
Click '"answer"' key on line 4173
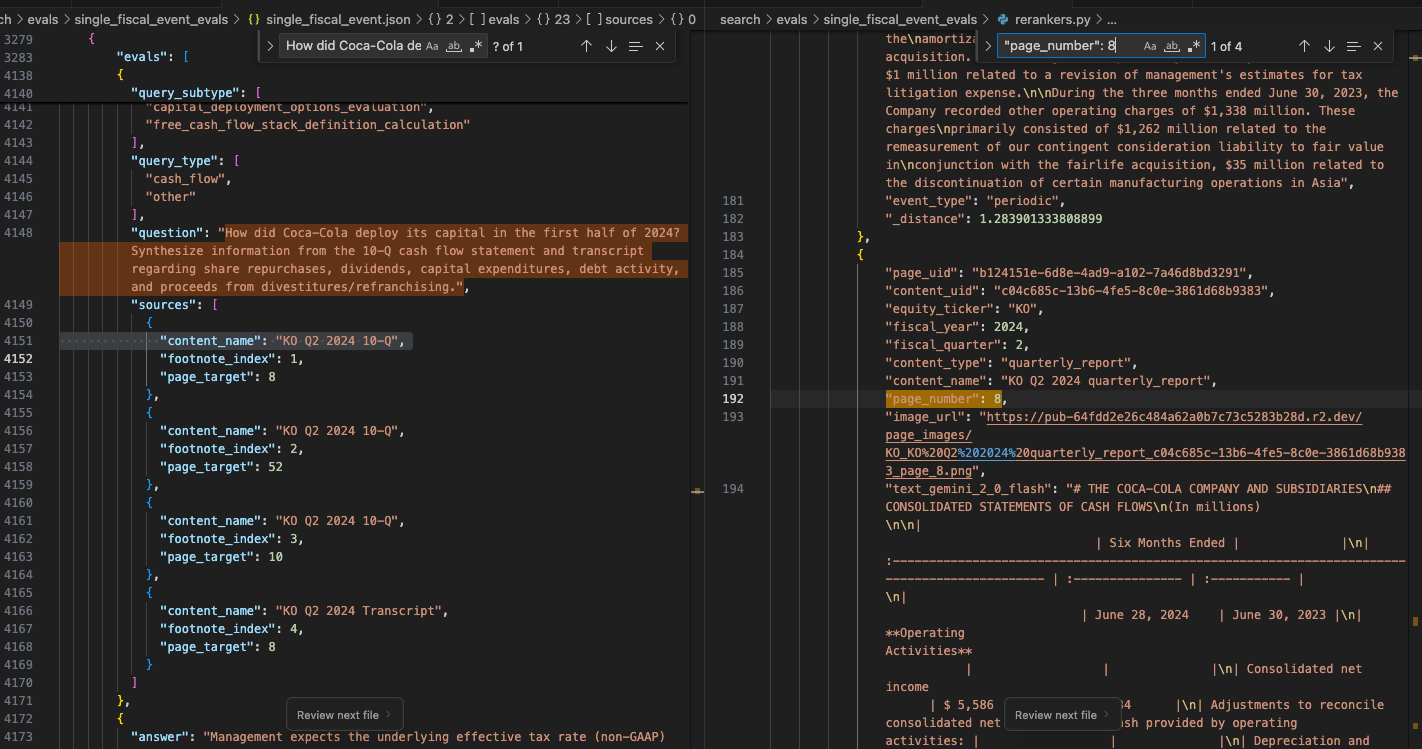(x=160, y=737)
